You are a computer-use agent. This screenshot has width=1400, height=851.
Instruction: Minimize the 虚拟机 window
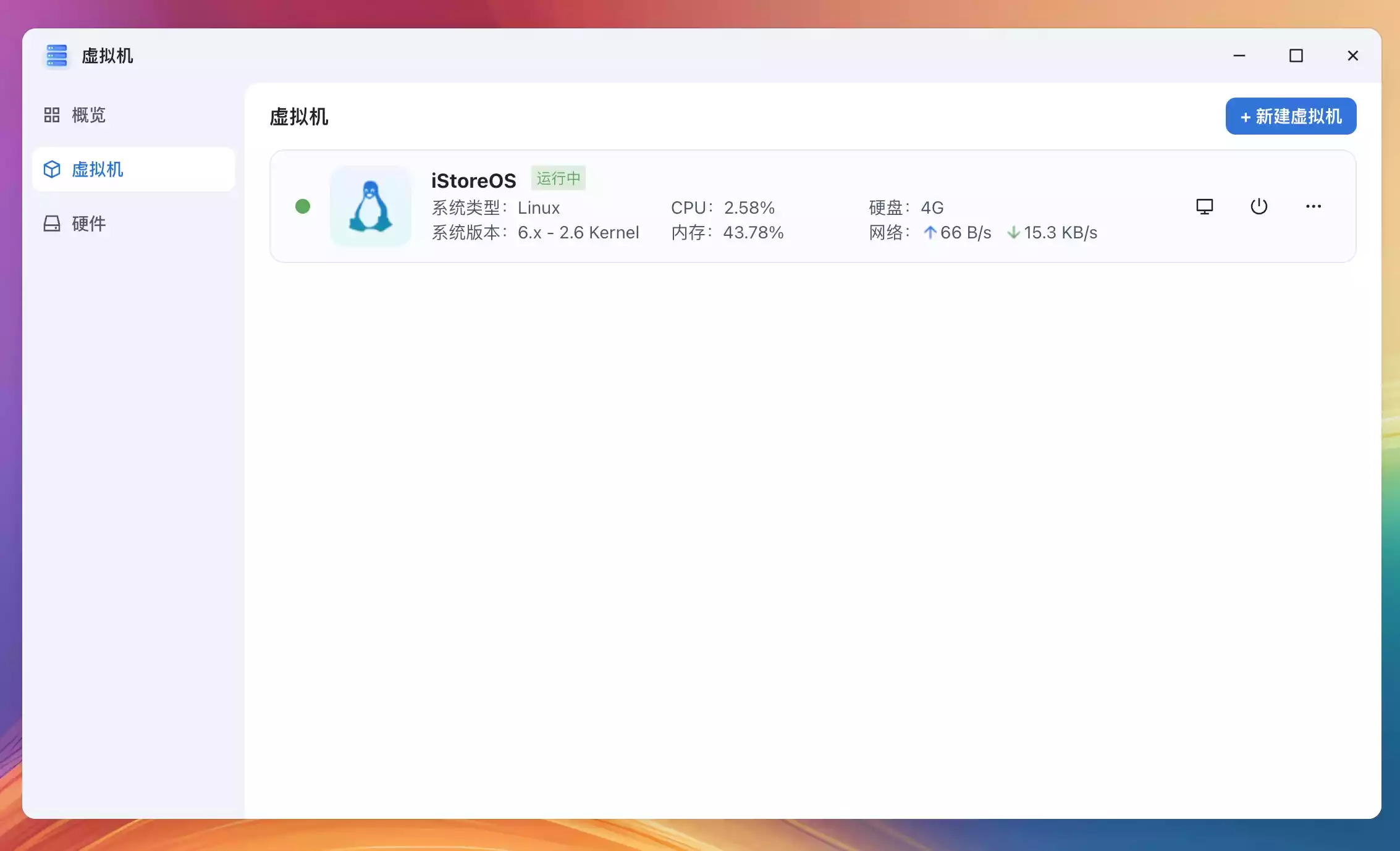click(1239, 56)
